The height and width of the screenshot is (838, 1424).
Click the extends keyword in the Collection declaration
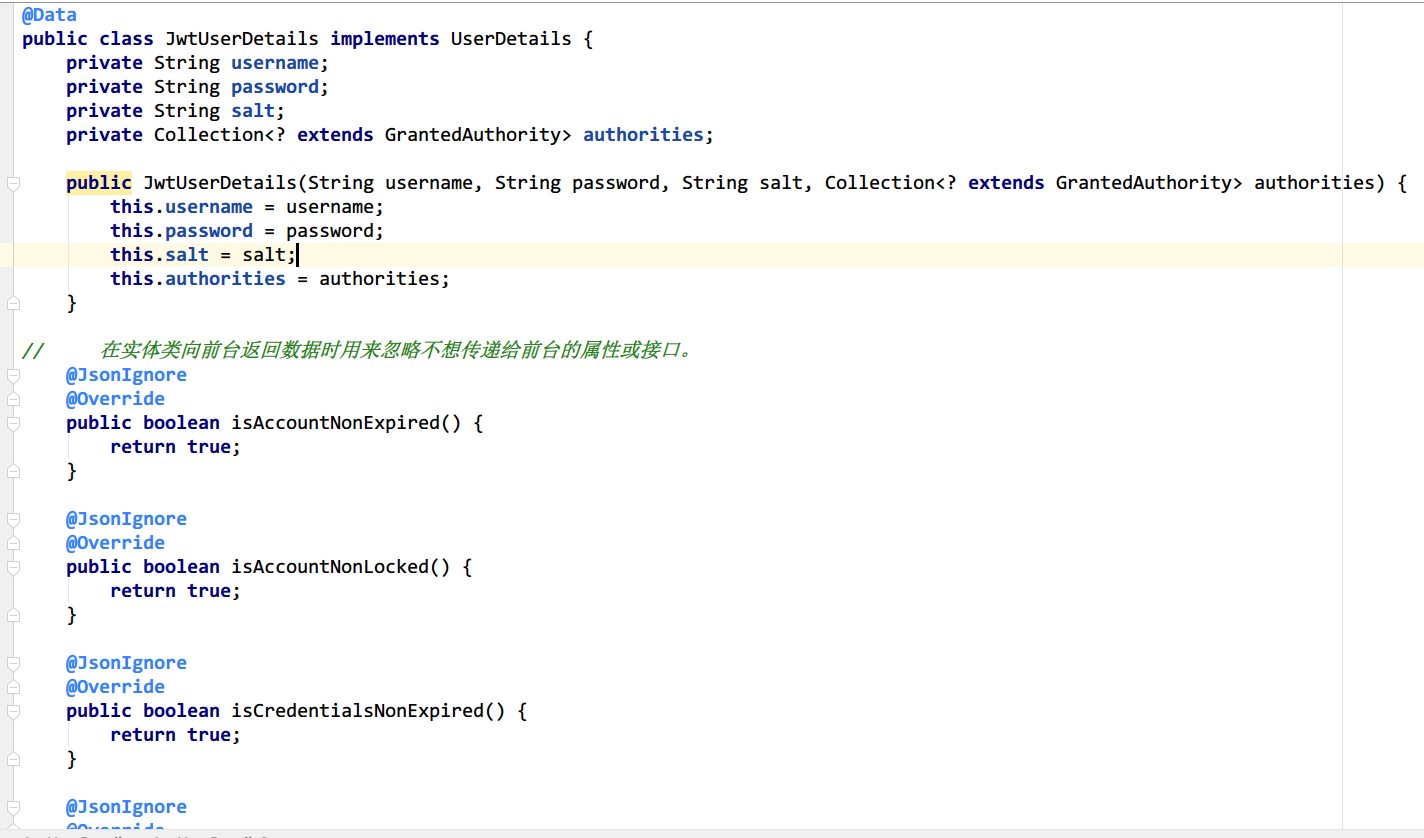[x=335, y=134]
